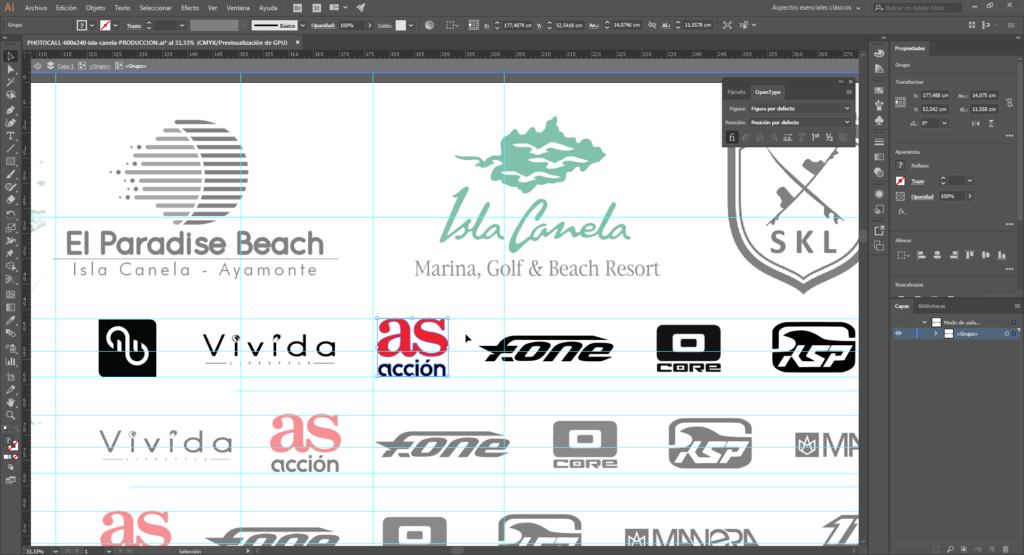Click vertical align top button in Alinear

970,255
